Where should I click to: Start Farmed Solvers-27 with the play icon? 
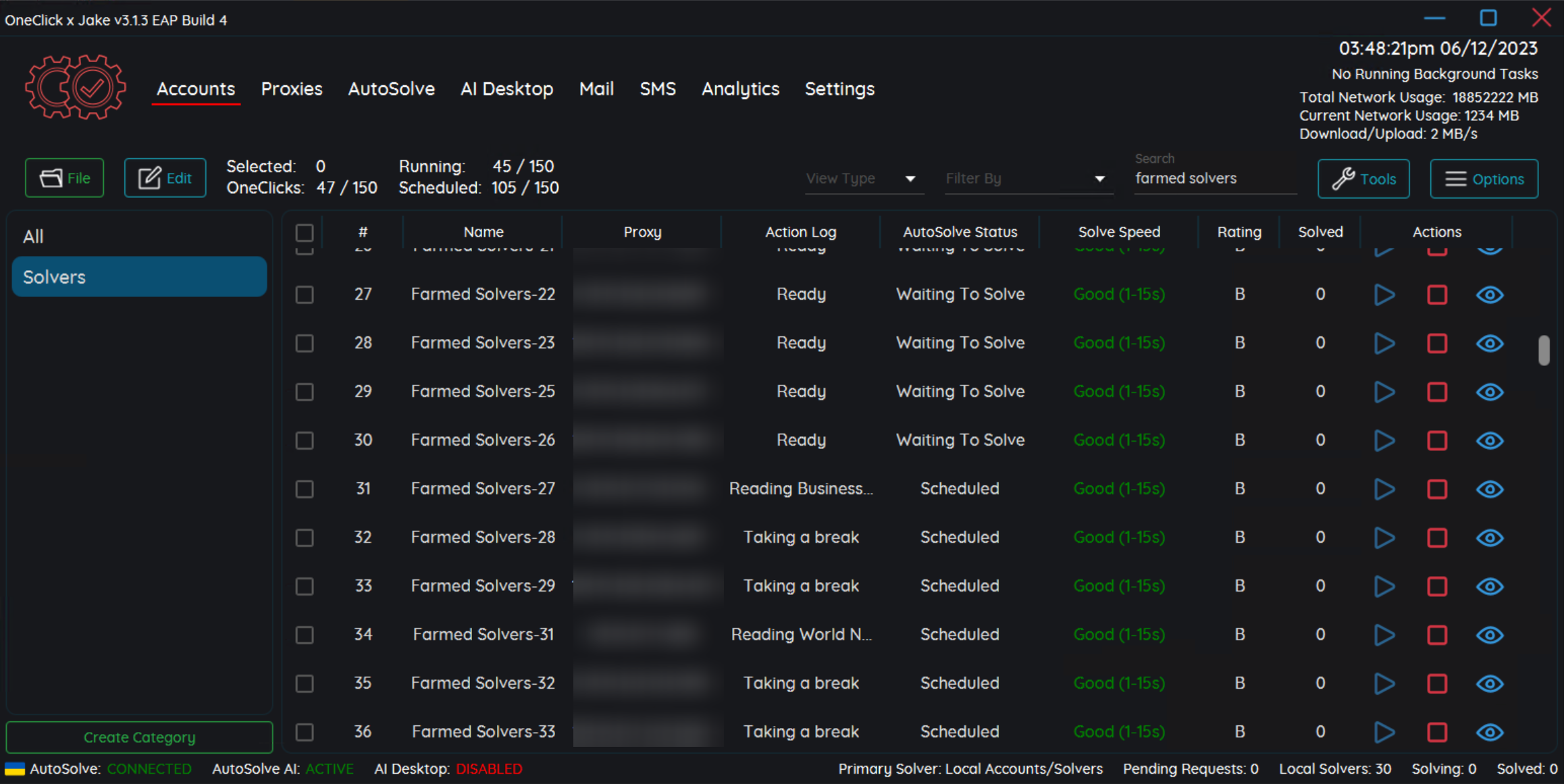[x=1384, y=490]
